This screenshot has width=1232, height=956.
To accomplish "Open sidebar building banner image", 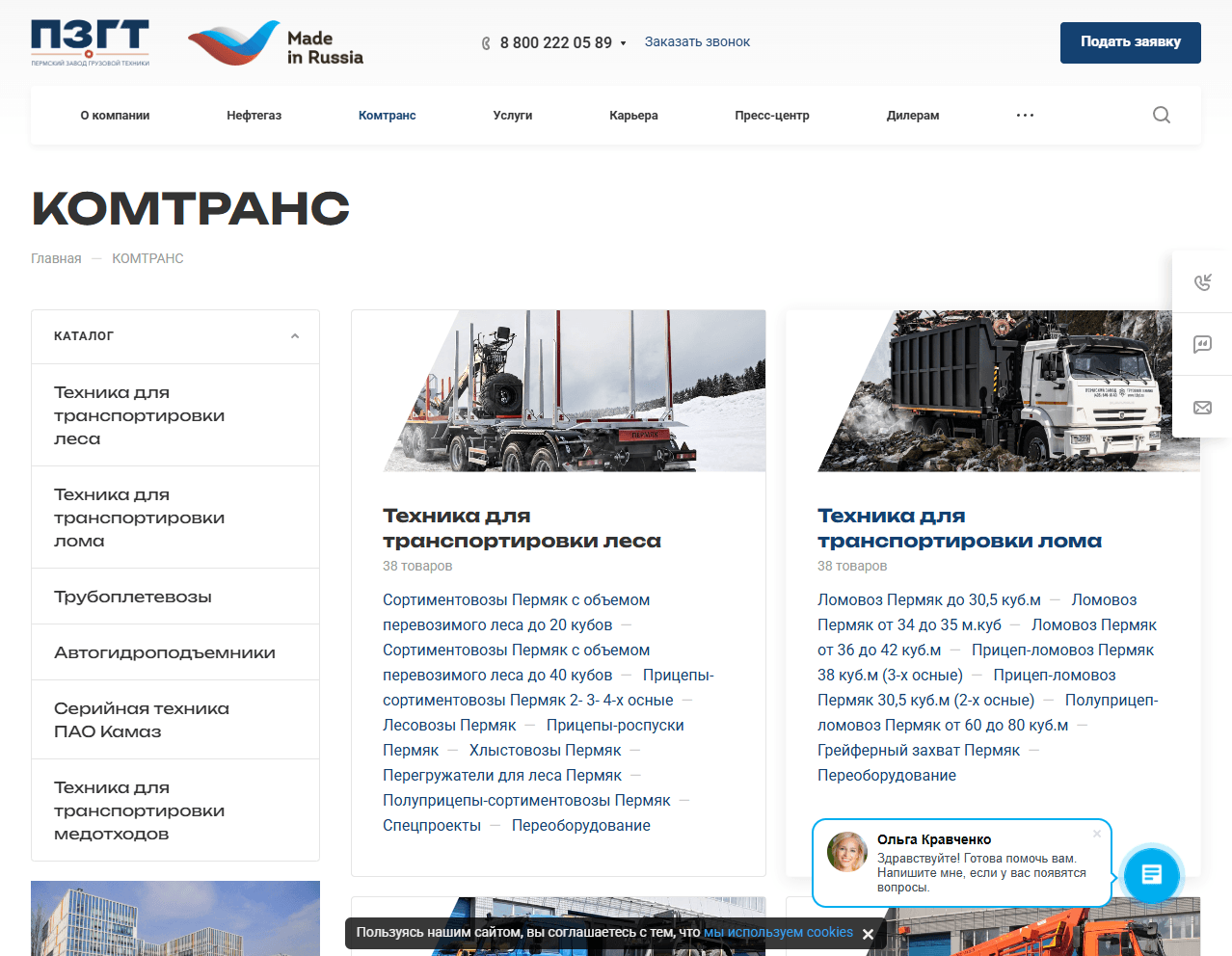I will click(x=175, y=918).
